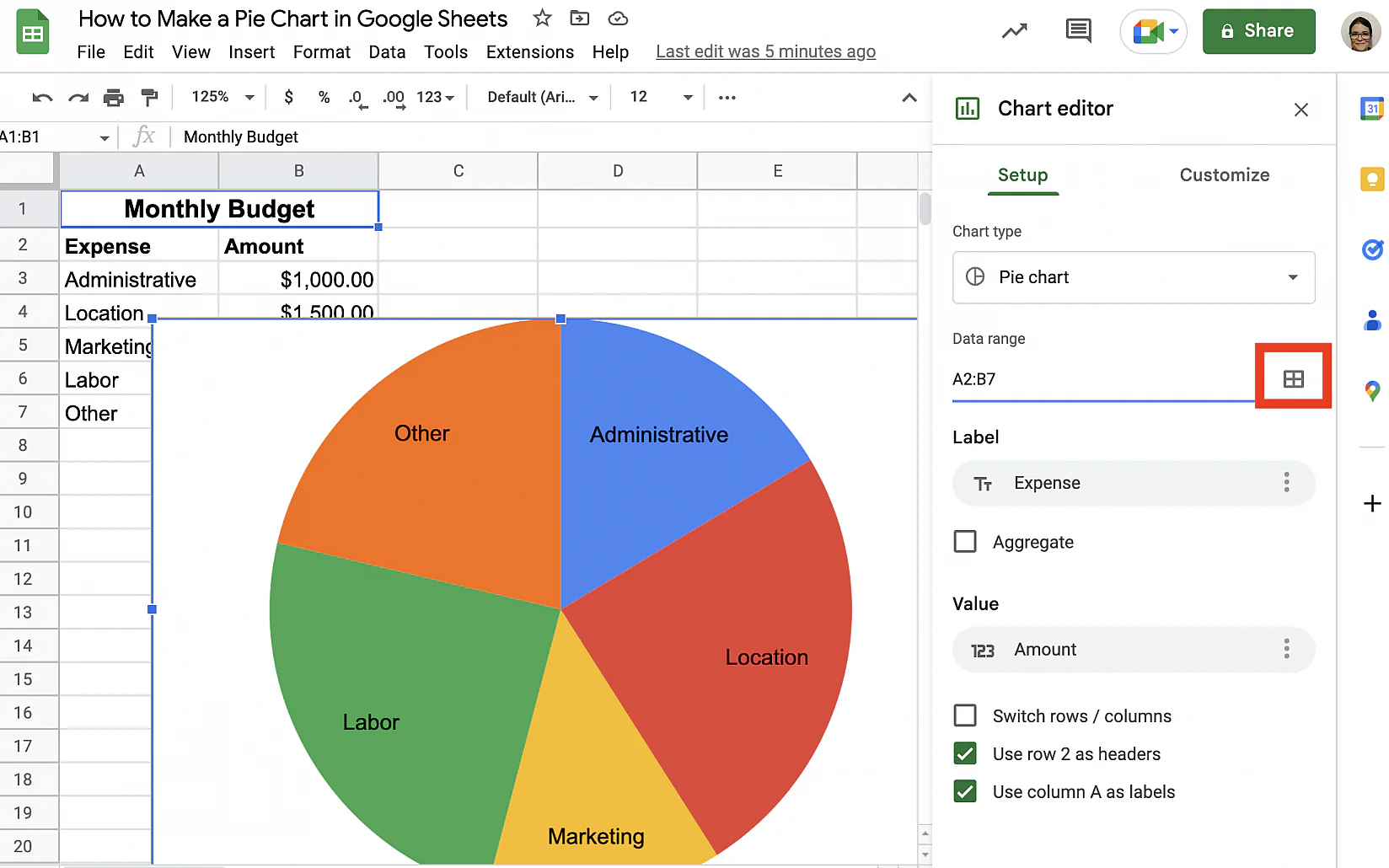Switch to the Customize tab
The height and width of the screenshot is (868, 1389).
point(1225,174)
